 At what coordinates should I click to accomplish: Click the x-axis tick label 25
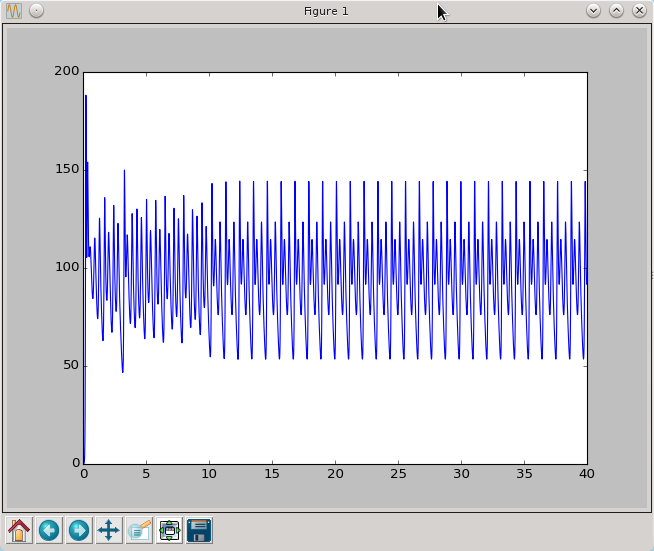coord(398,474)
